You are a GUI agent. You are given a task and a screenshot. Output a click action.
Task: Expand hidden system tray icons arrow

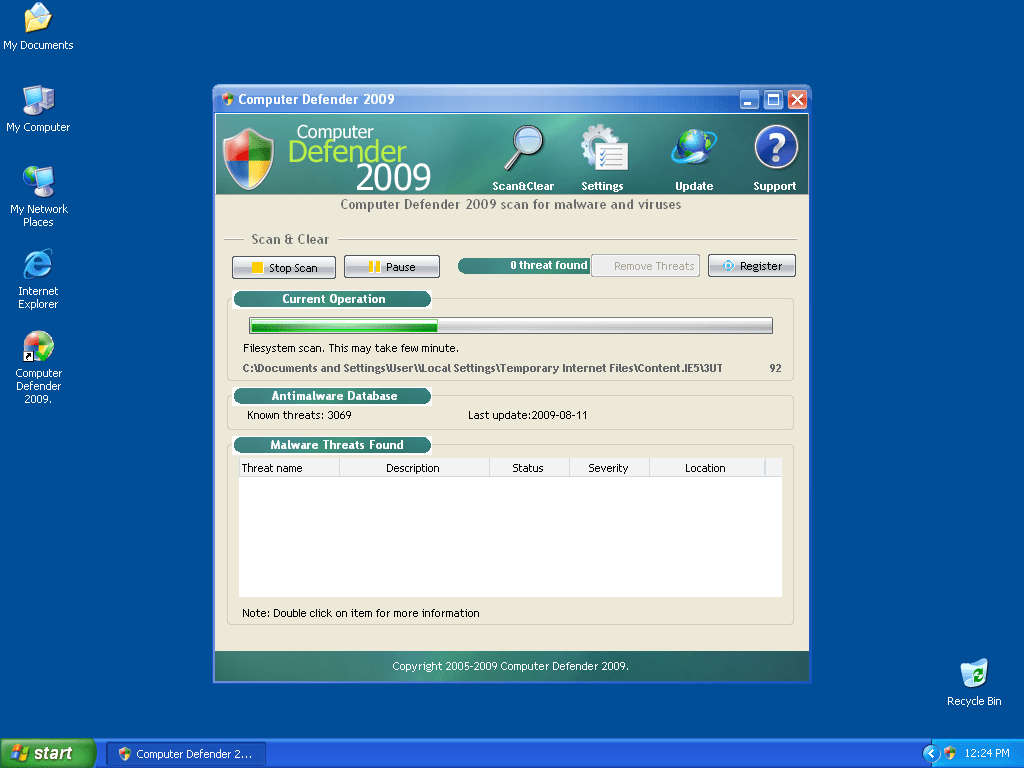(931, 753)
